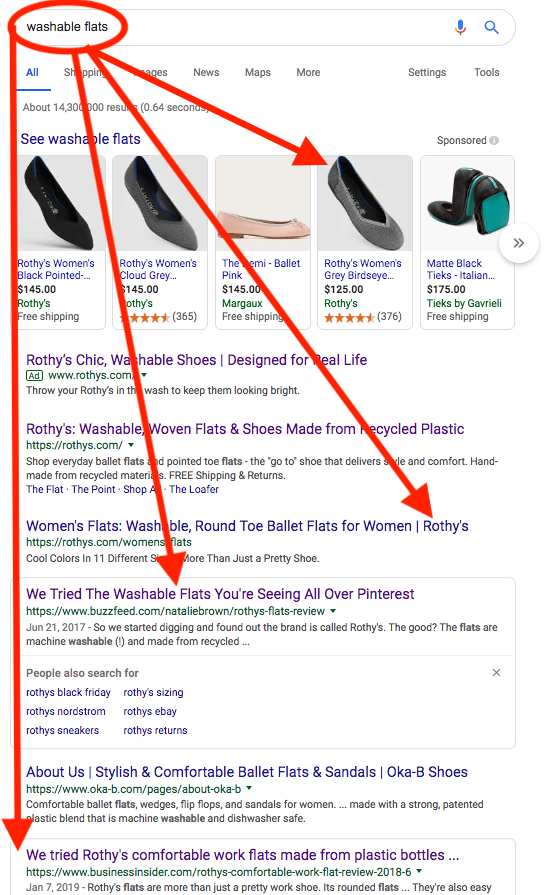Screen dimensions: 545x895
Task: Follow the 'rothys nordstrom' related search
Action: 66,711
